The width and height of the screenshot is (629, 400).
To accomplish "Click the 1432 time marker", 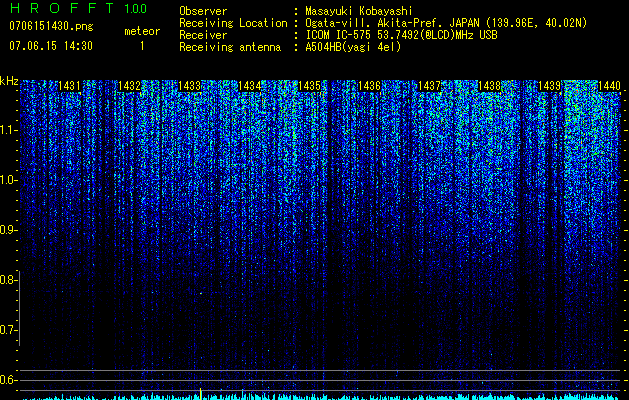I will (x=130, y=86).
